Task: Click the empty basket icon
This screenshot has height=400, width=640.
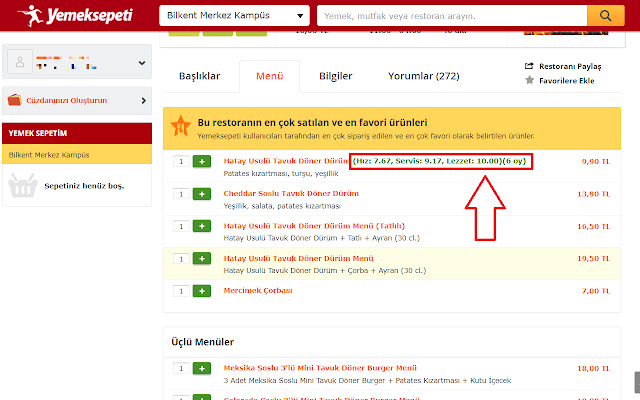Action: (x=23, y=186)
